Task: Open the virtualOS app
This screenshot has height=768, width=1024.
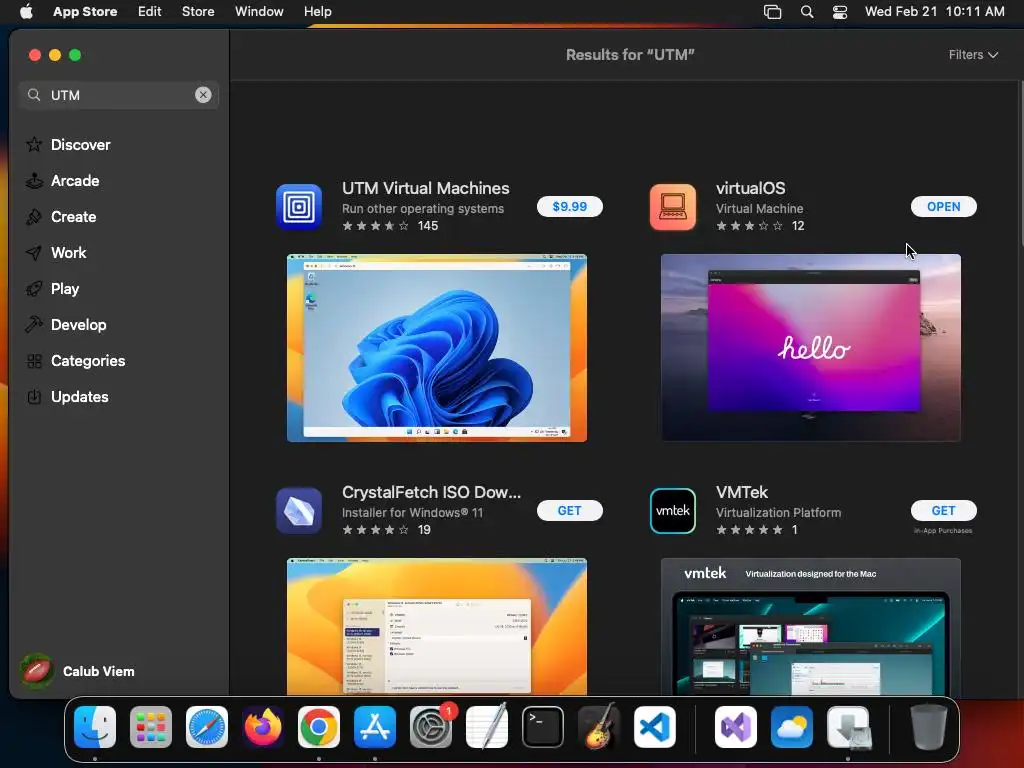Action: point(943,206)
